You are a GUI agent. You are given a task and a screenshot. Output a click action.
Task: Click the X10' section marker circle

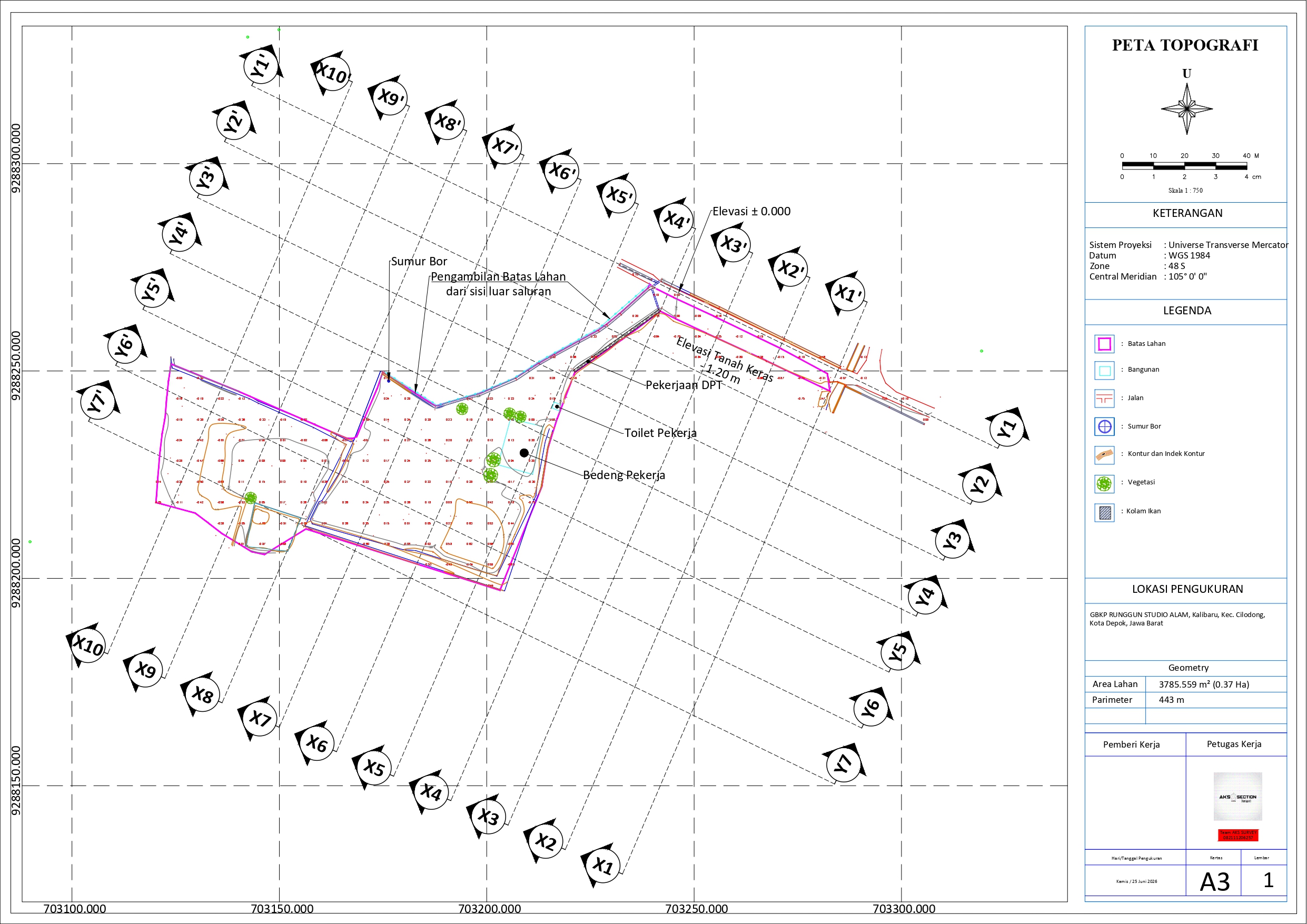(333, 73)
